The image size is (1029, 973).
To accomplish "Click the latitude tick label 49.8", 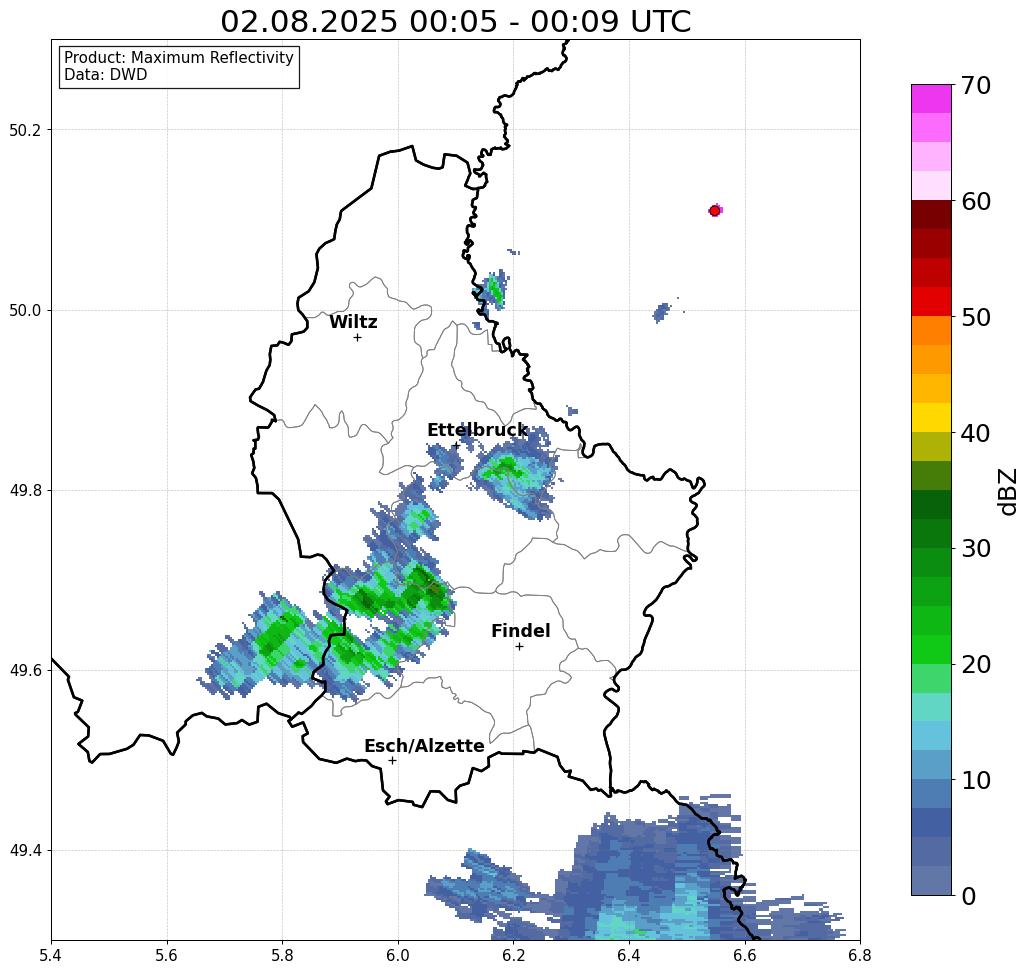I will (25, 491).
